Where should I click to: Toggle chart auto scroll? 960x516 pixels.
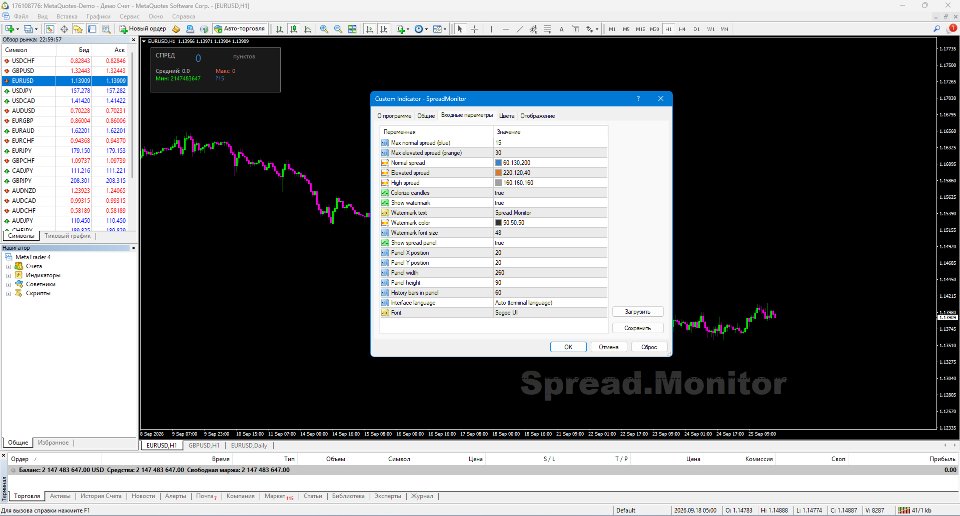pos(369,29)
